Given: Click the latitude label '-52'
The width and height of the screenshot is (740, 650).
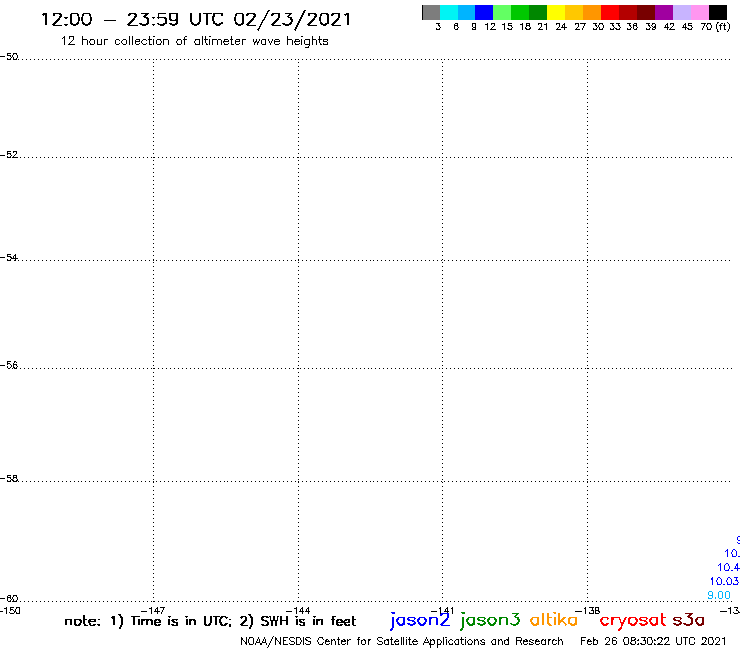Looking at the screenshot, I should click(x=9, y=155).
